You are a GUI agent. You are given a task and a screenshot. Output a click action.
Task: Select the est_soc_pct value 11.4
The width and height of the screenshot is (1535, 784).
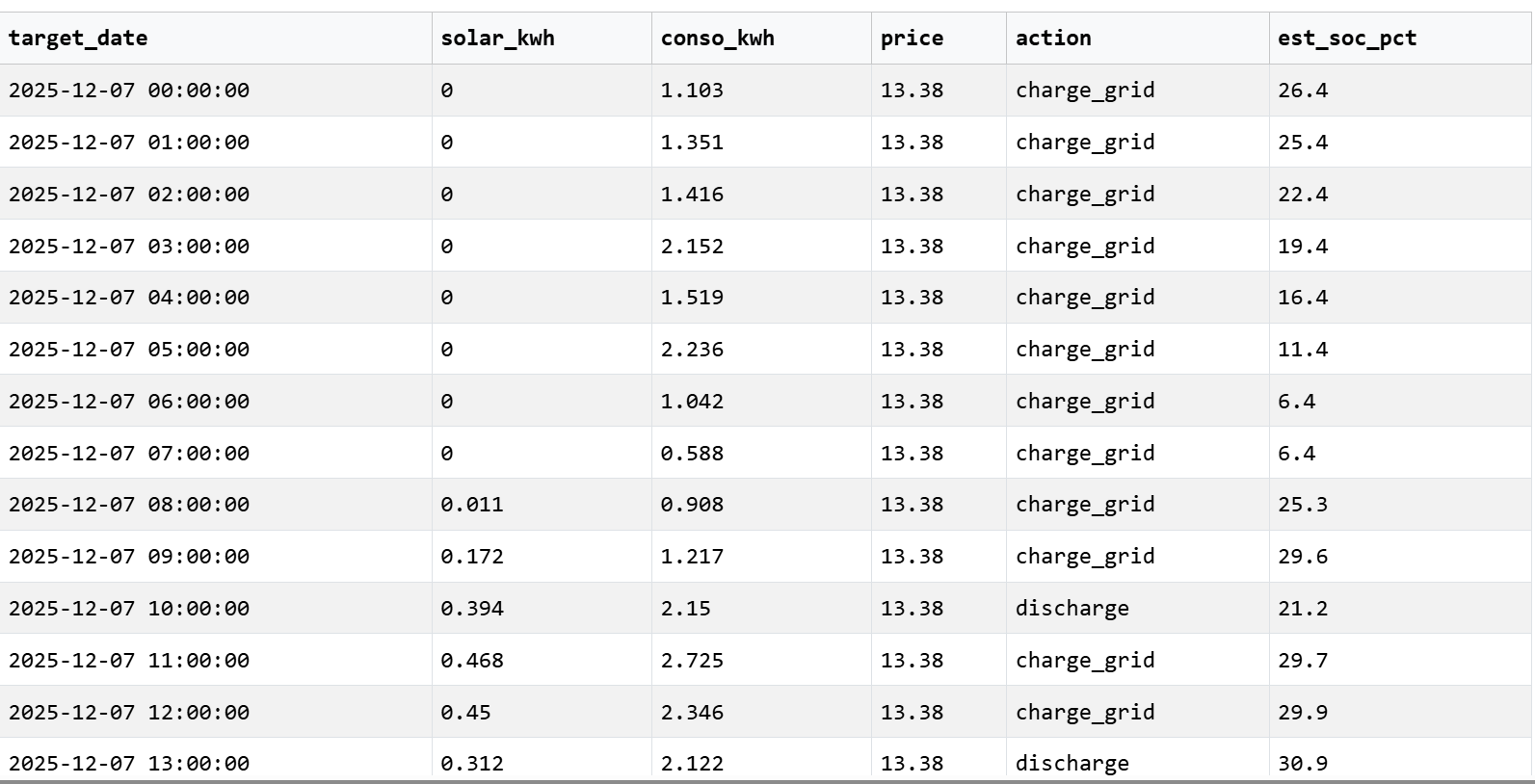coord(1303,350)
